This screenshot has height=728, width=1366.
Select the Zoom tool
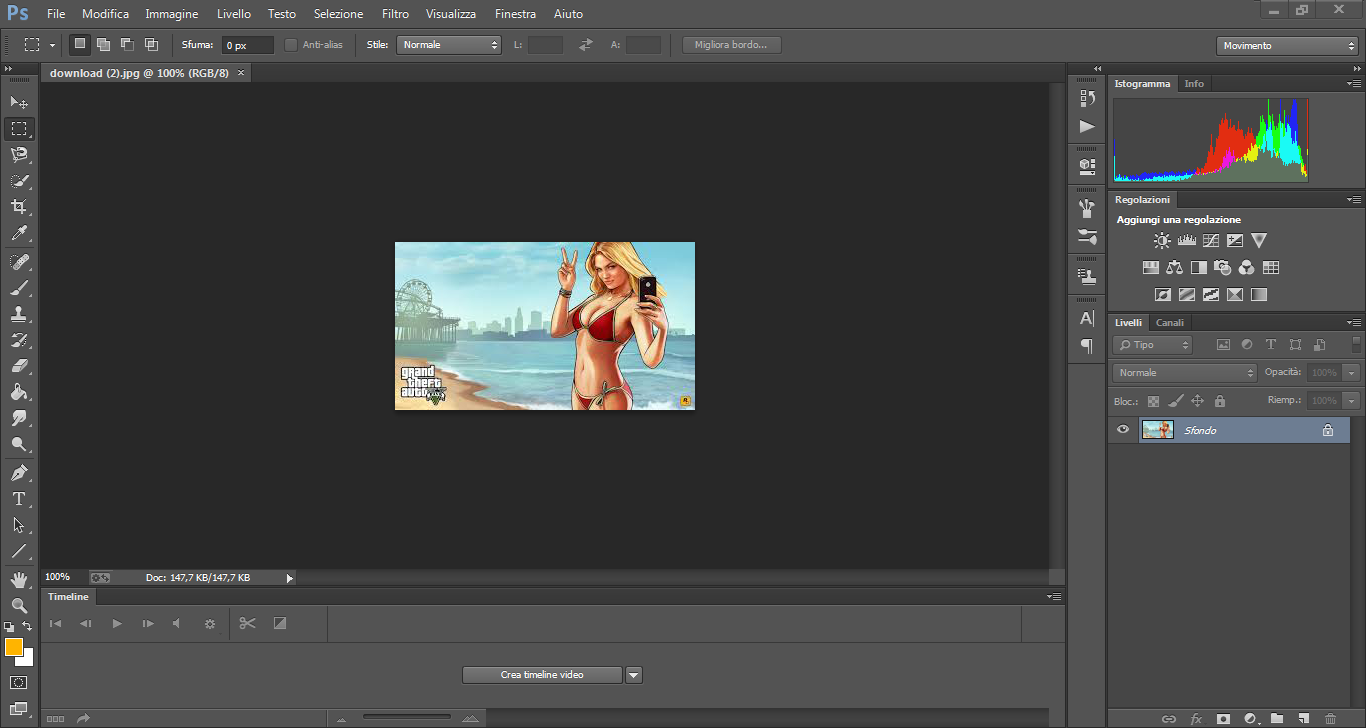(19, 605)
